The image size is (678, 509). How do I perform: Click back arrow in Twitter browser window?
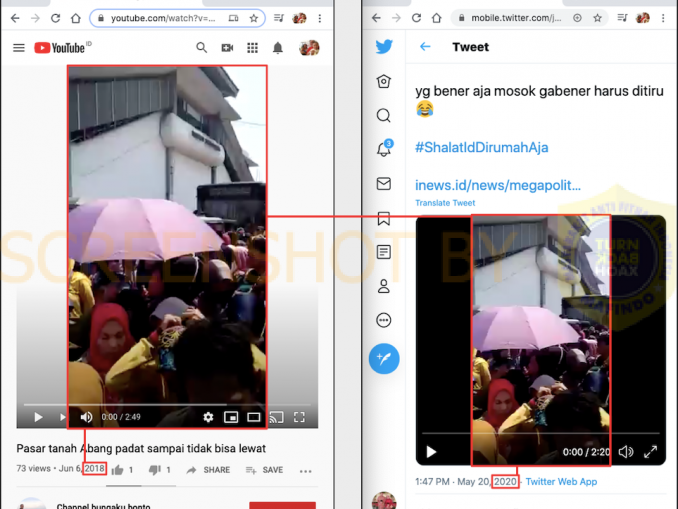[x=377, y=18]
